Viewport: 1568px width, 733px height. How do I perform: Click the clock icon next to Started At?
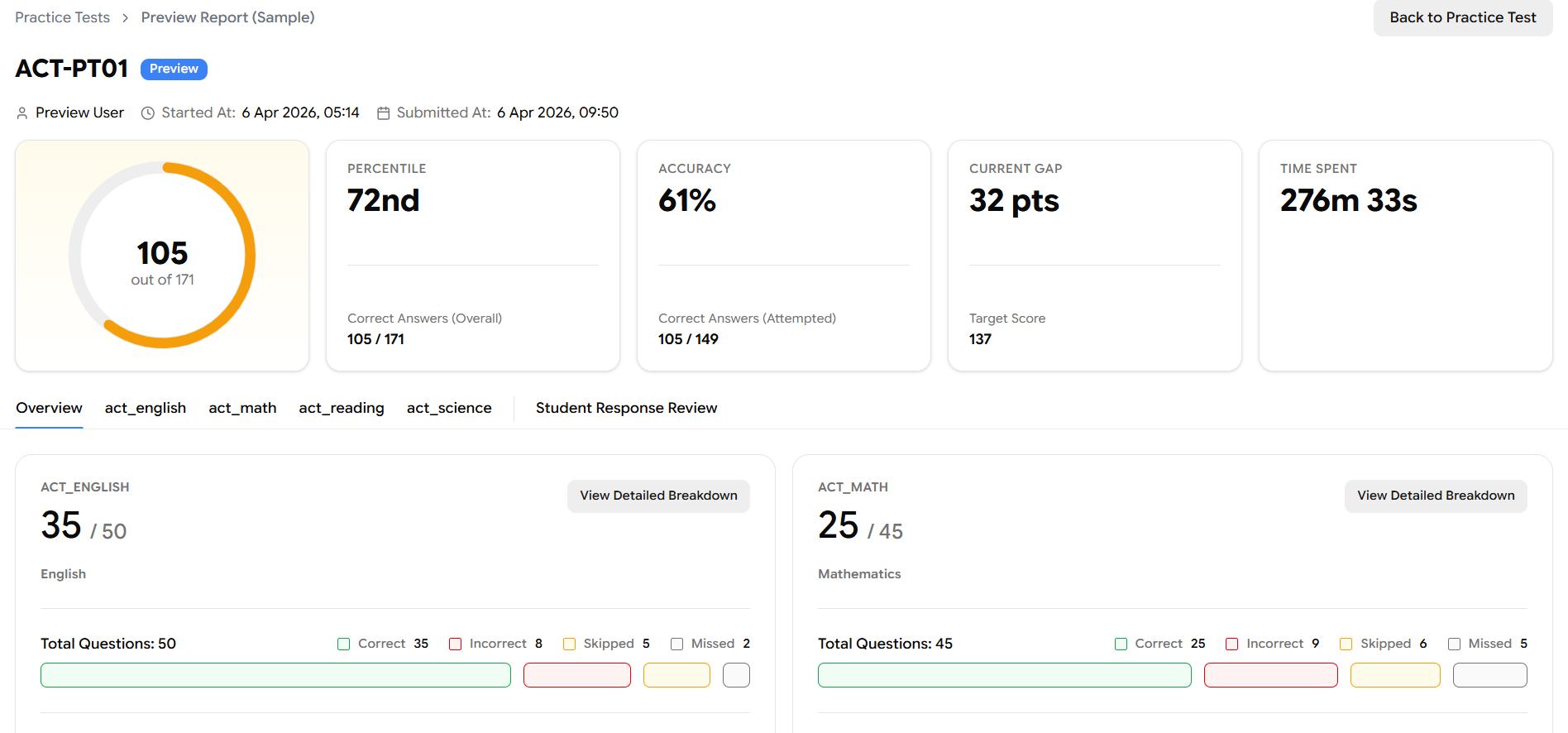pyautogui.click(x=148, y=113)
